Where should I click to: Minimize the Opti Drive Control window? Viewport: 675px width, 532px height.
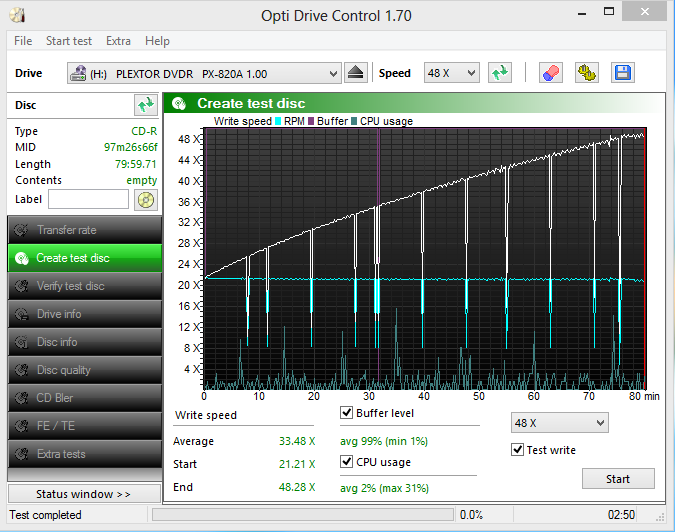pyautogui.click(x=582, y=13)
